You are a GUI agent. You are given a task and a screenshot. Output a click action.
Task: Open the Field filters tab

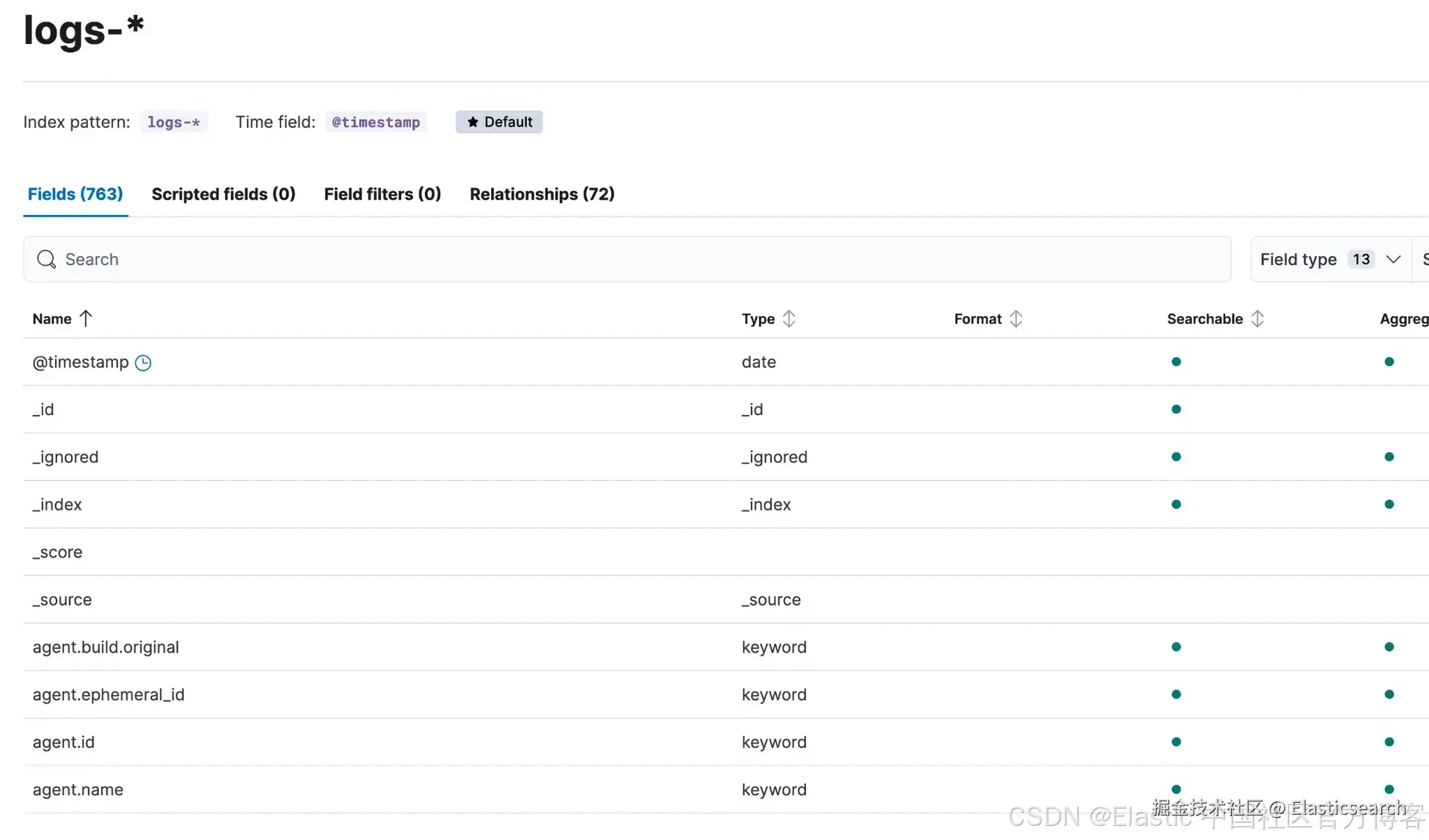coord(383,194)
